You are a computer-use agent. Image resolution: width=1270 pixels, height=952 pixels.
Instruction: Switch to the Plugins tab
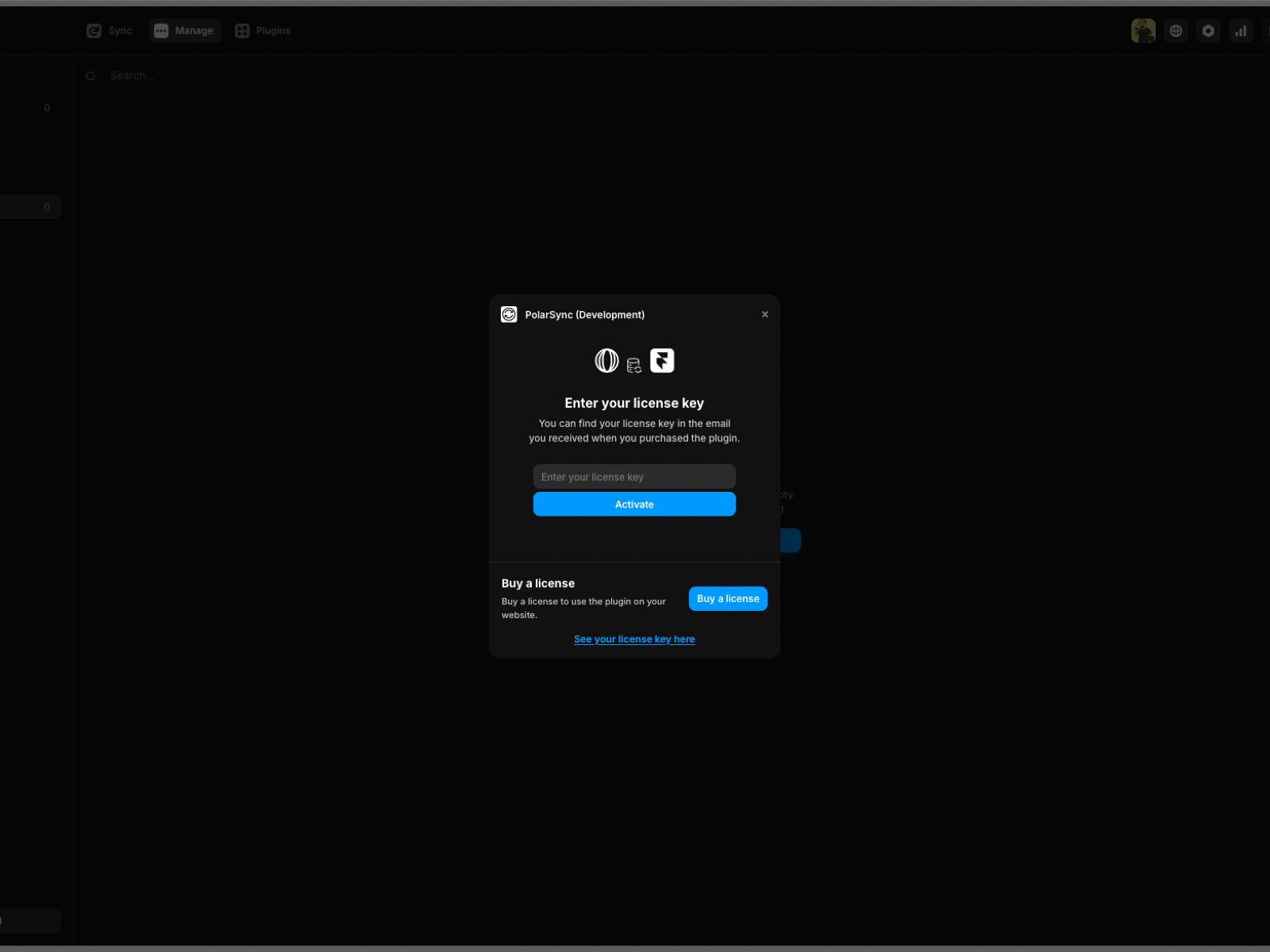click(263, 31)
